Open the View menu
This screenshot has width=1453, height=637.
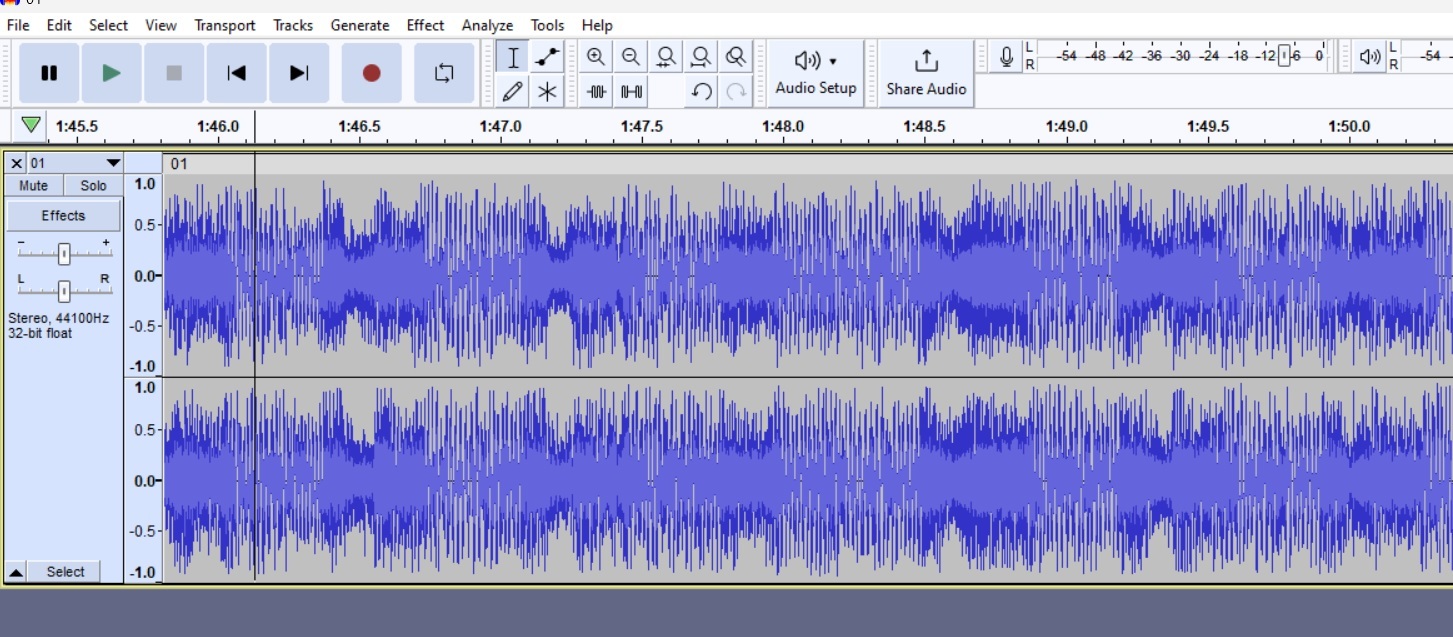161,25
